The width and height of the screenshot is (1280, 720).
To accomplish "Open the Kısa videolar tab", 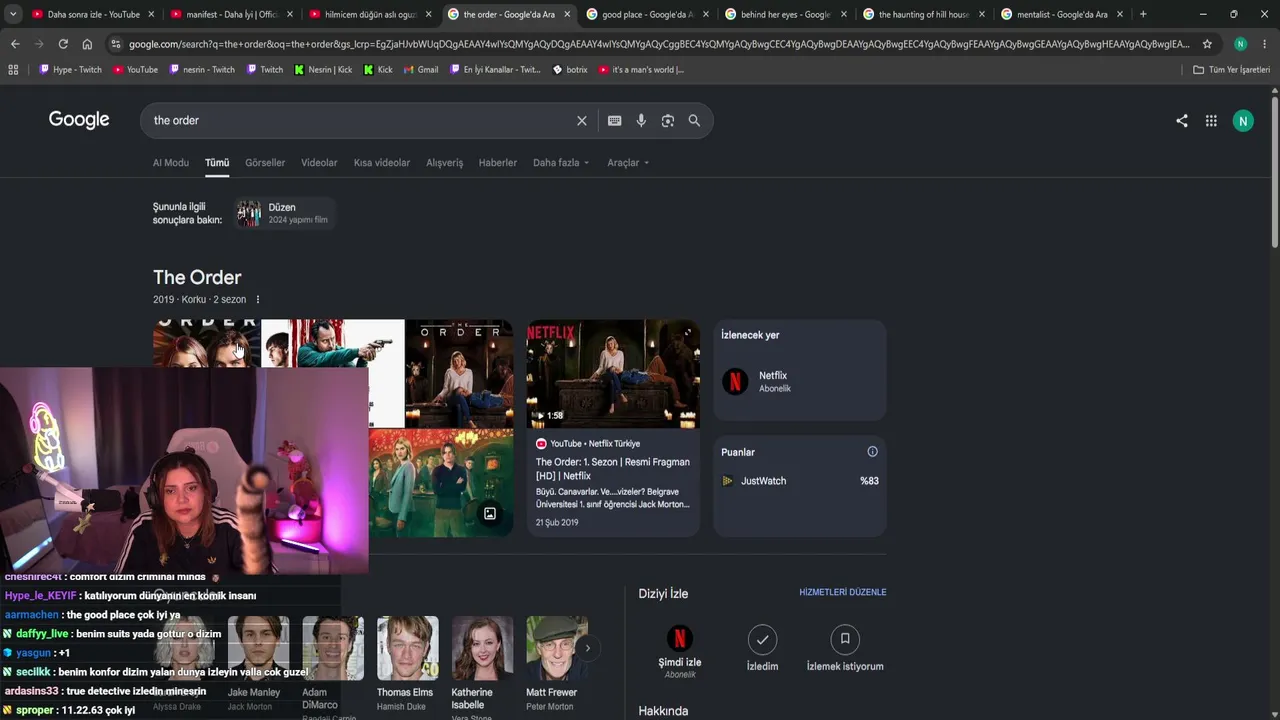I will click(382, 163).
